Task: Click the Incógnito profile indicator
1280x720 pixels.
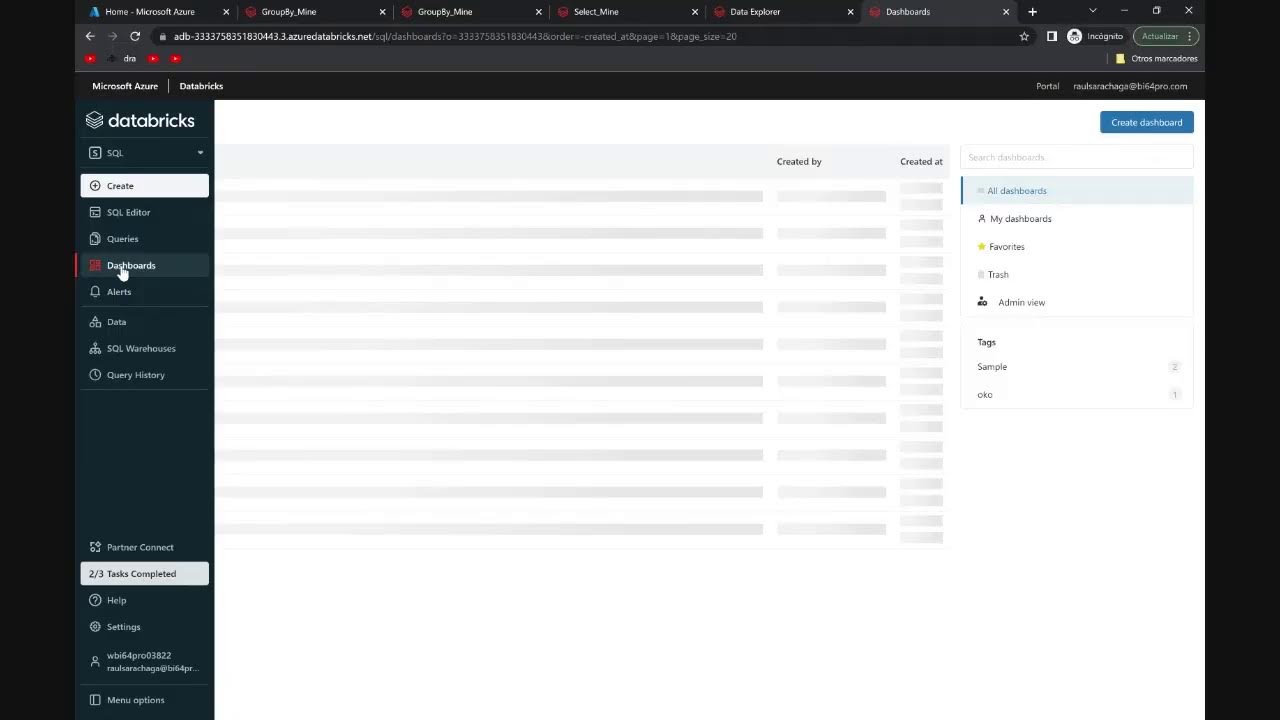Action: [1095, 36]
